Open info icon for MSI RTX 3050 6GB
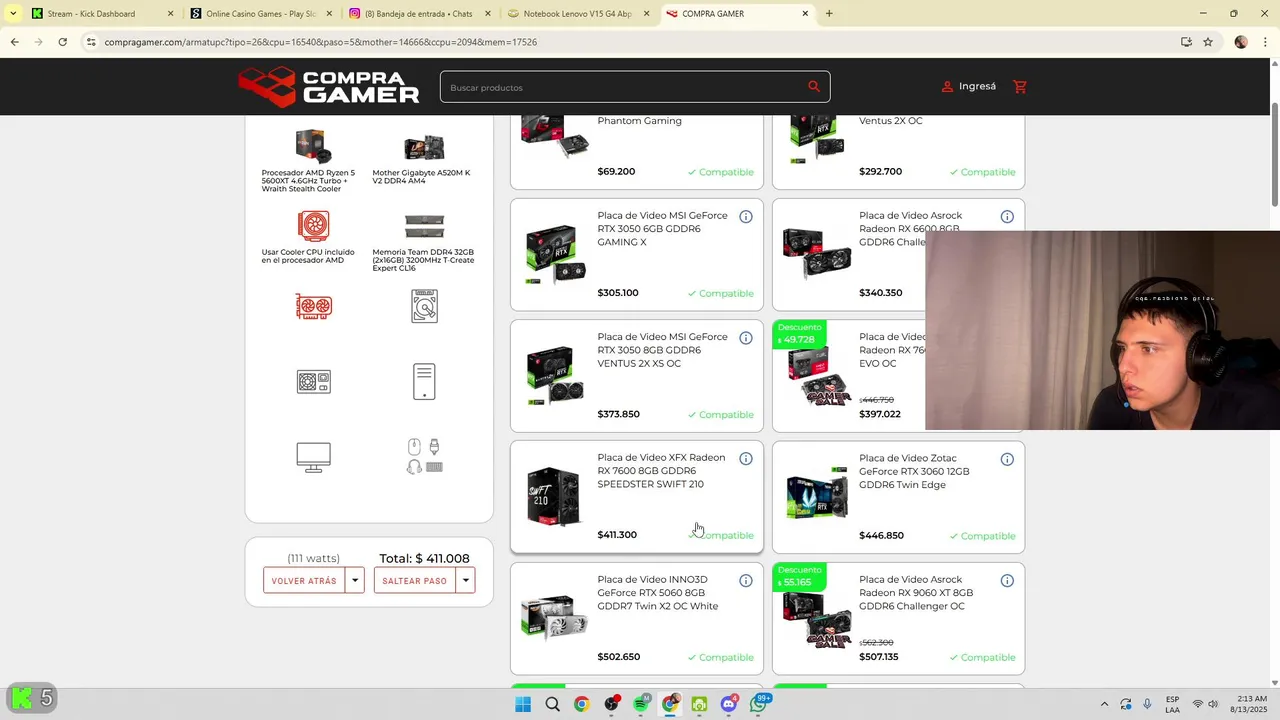 pos(745,217)
